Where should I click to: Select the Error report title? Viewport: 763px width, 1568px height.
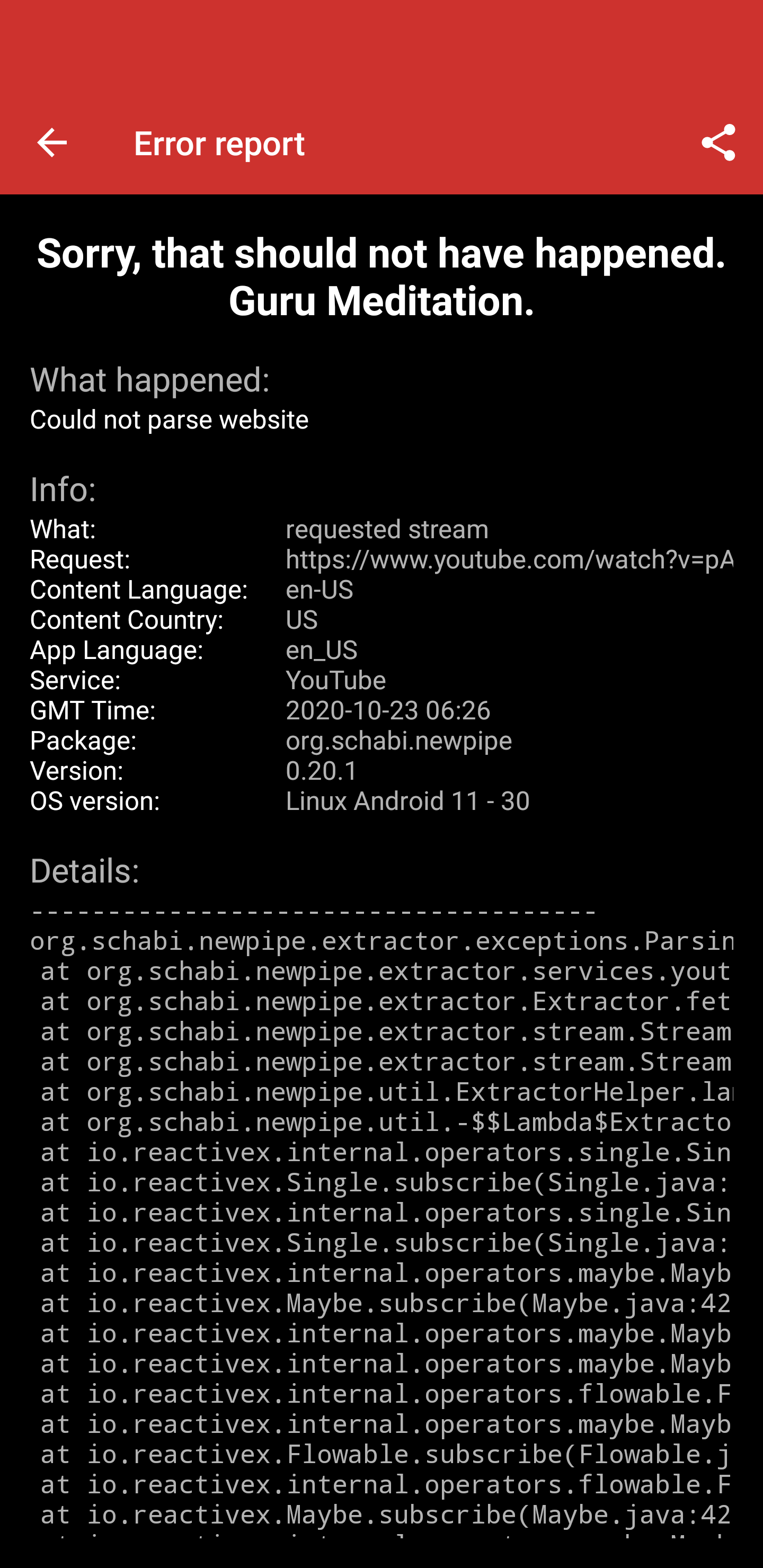(x=219, y=144)
